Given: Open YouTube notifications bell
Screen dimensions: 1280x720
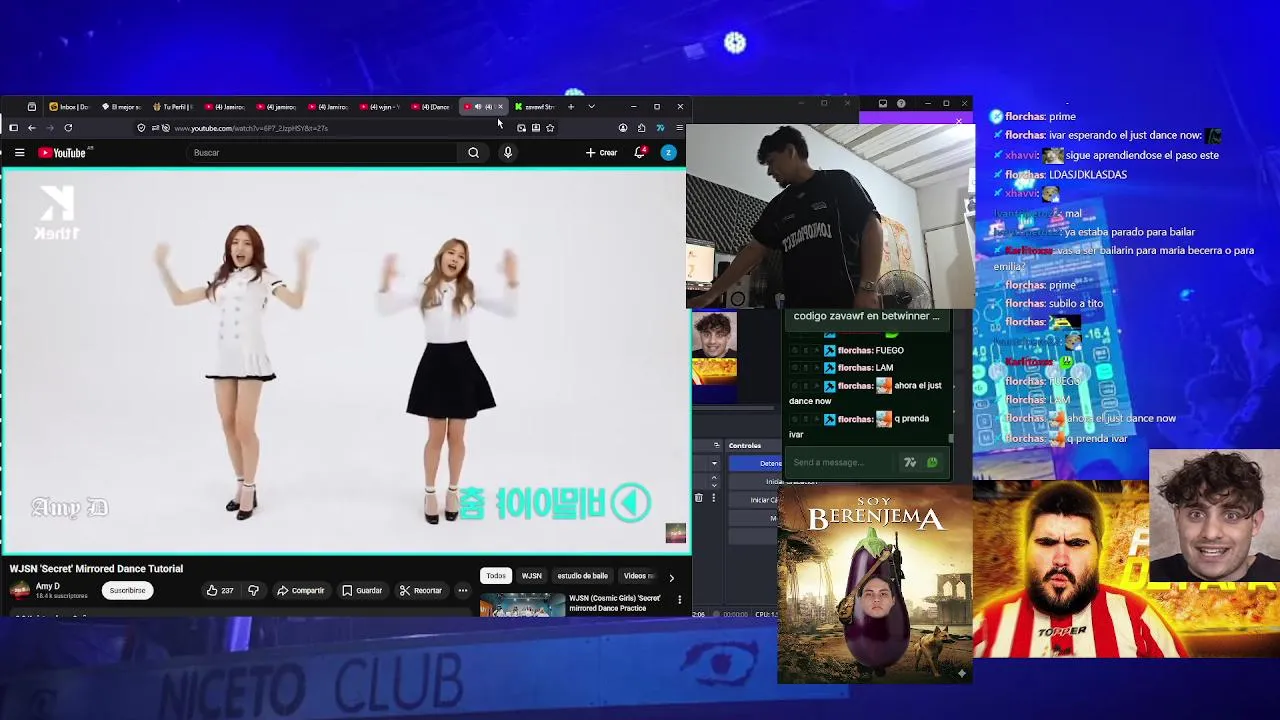Looking at the screenshot, I should 639,153.
